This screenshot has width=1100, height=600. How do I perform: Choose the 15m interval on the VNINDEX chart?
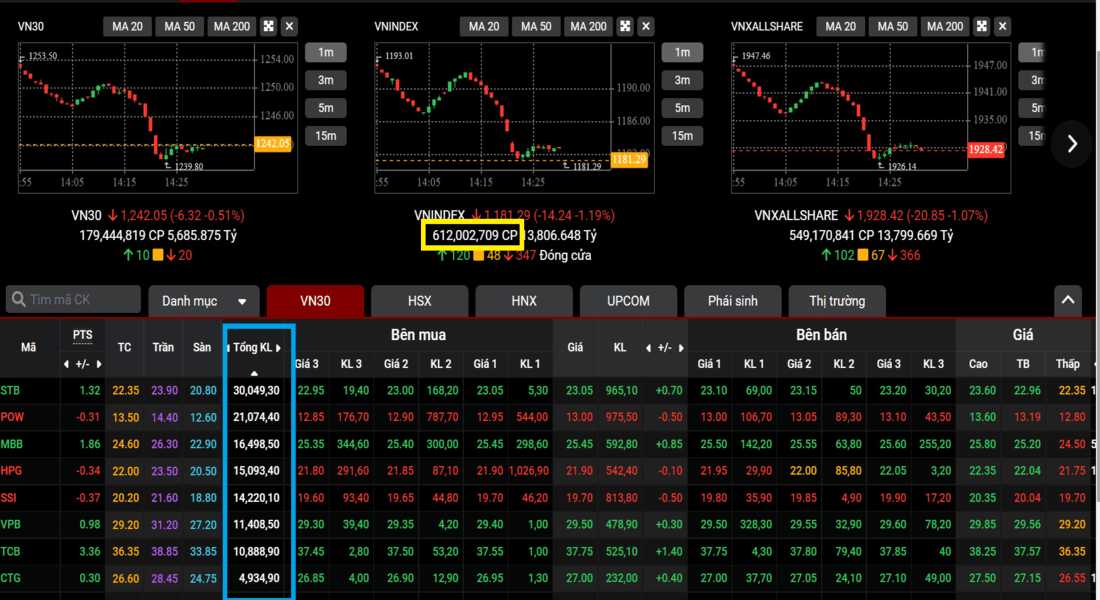pyautogui.click(x=681, y=136)
